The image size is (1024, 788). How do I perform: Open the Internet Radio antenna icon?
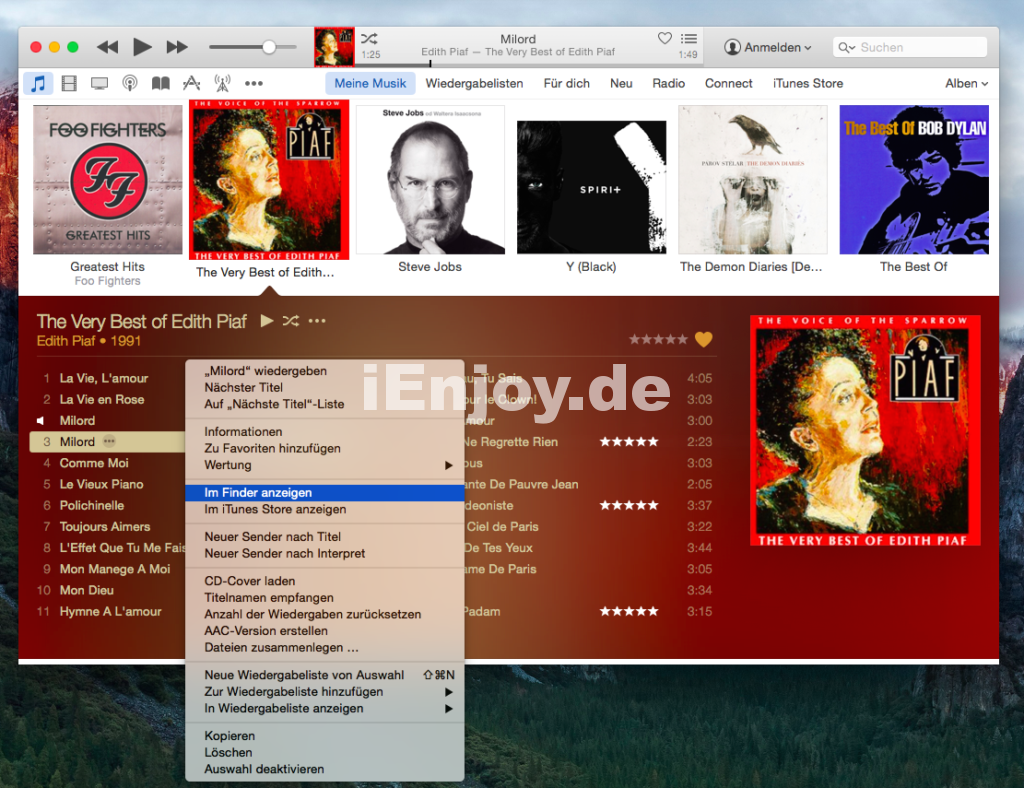[x=223, y=83]
